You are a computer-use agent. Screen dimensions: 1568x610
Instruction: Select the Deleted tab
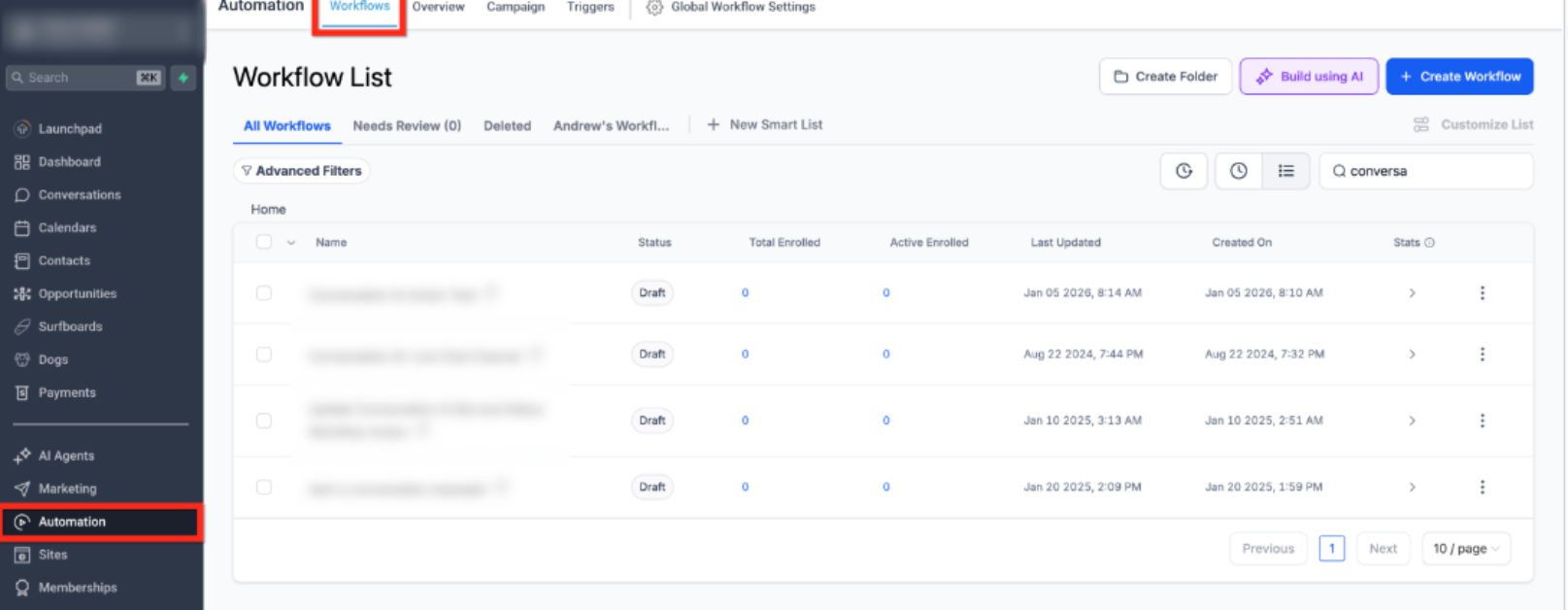coord(507,125)
